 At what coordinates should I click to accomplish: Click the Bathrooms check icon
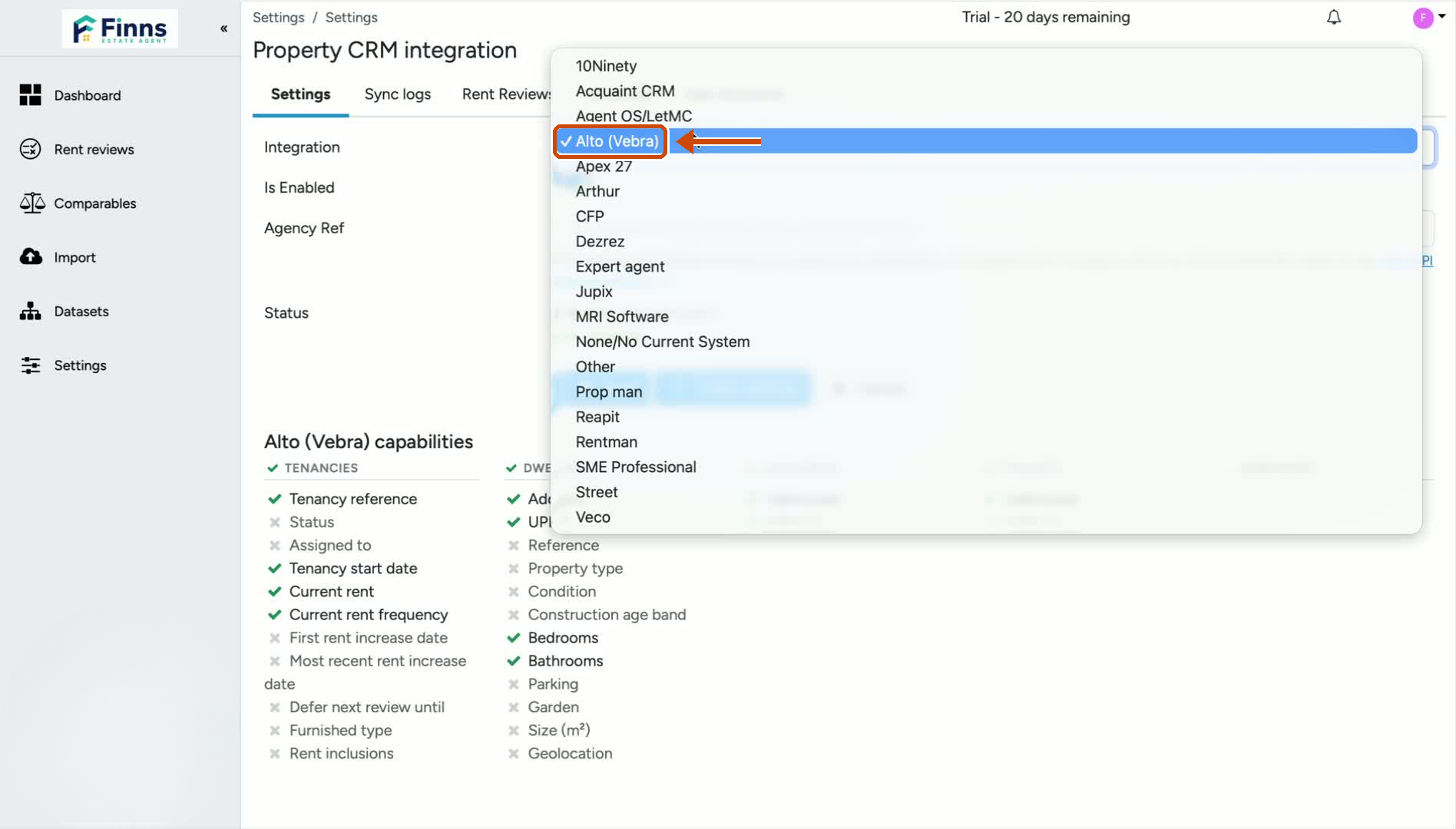click(x=513, y=661)
